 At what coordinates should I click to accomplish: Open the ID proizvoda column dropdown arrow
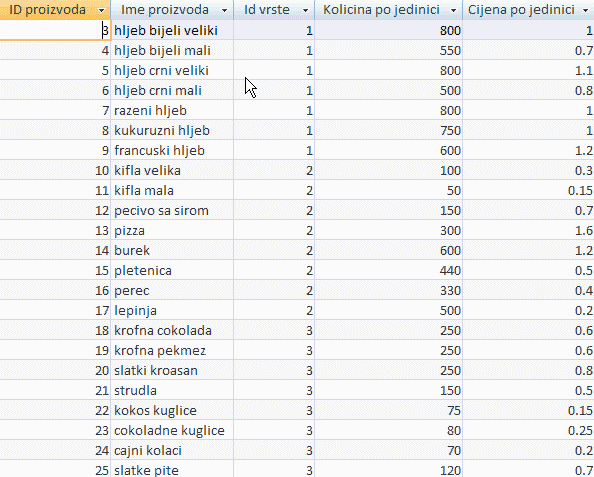101,10
